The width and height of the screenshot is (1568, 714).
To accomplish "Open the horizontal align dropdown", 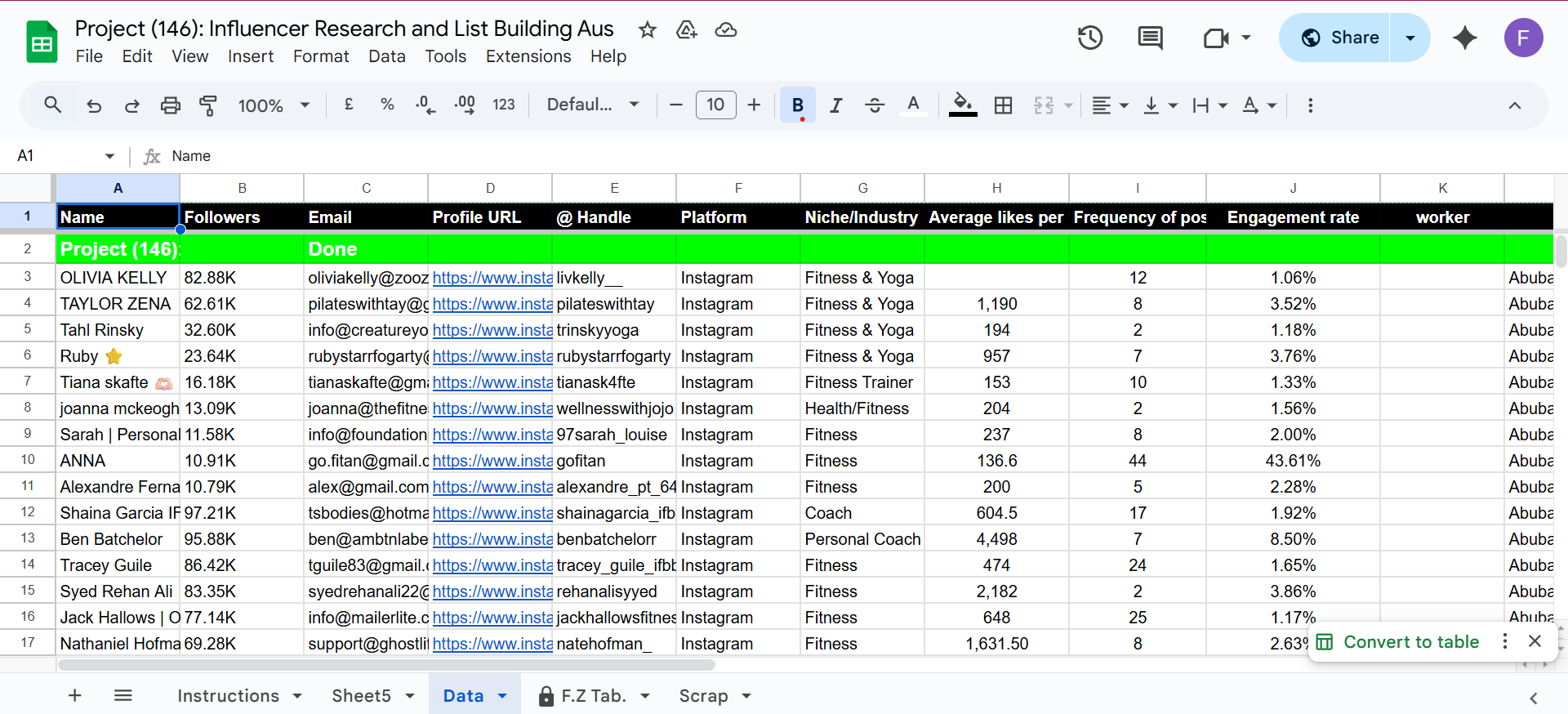I will pyautogui.click(x=1110, y=105).
